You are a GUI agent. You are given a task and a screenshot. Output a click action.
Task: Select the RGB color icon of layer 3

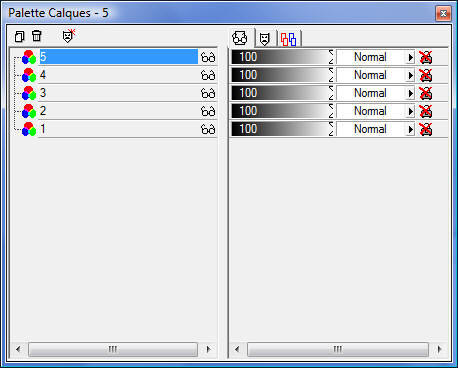tap(29, 93)
